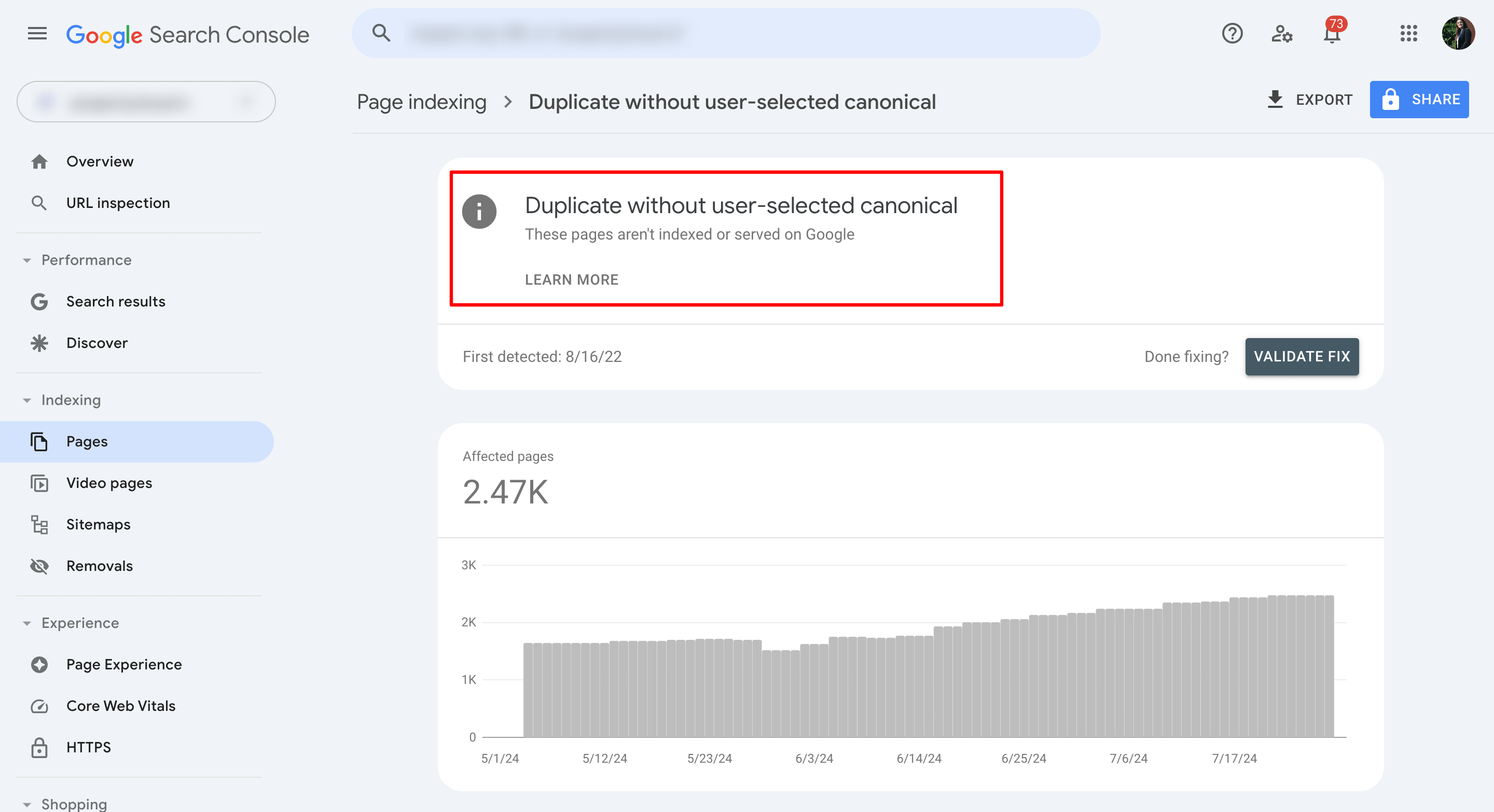Open Search results report
Image resolution: width=1494 pixels, height=812 pixels.
coord(115,301)
